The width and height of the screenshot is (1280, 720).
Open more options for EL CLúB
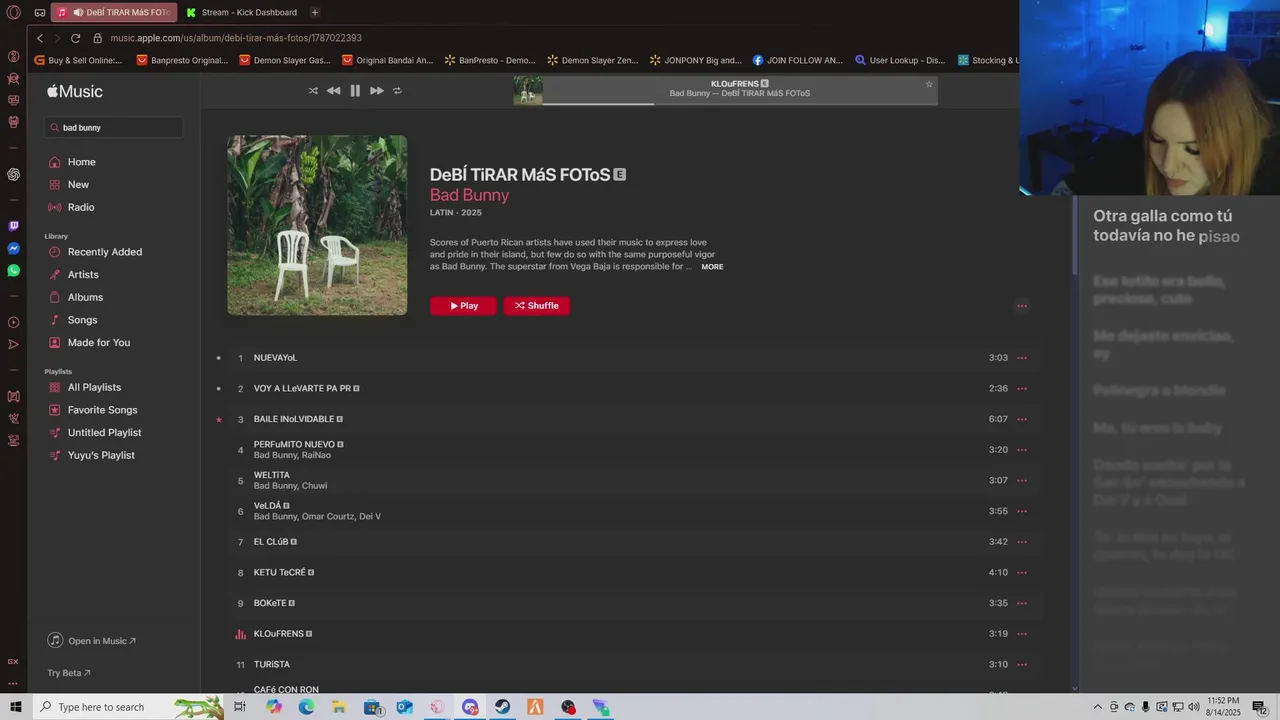pyautogui.click(x=1021, y=542)
